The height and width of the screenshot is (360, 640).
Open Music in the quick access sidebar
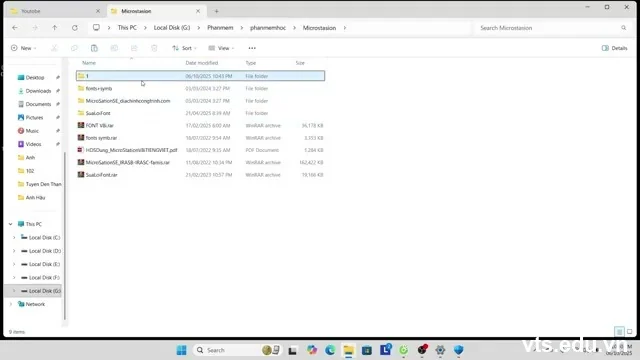coord(32,131)
